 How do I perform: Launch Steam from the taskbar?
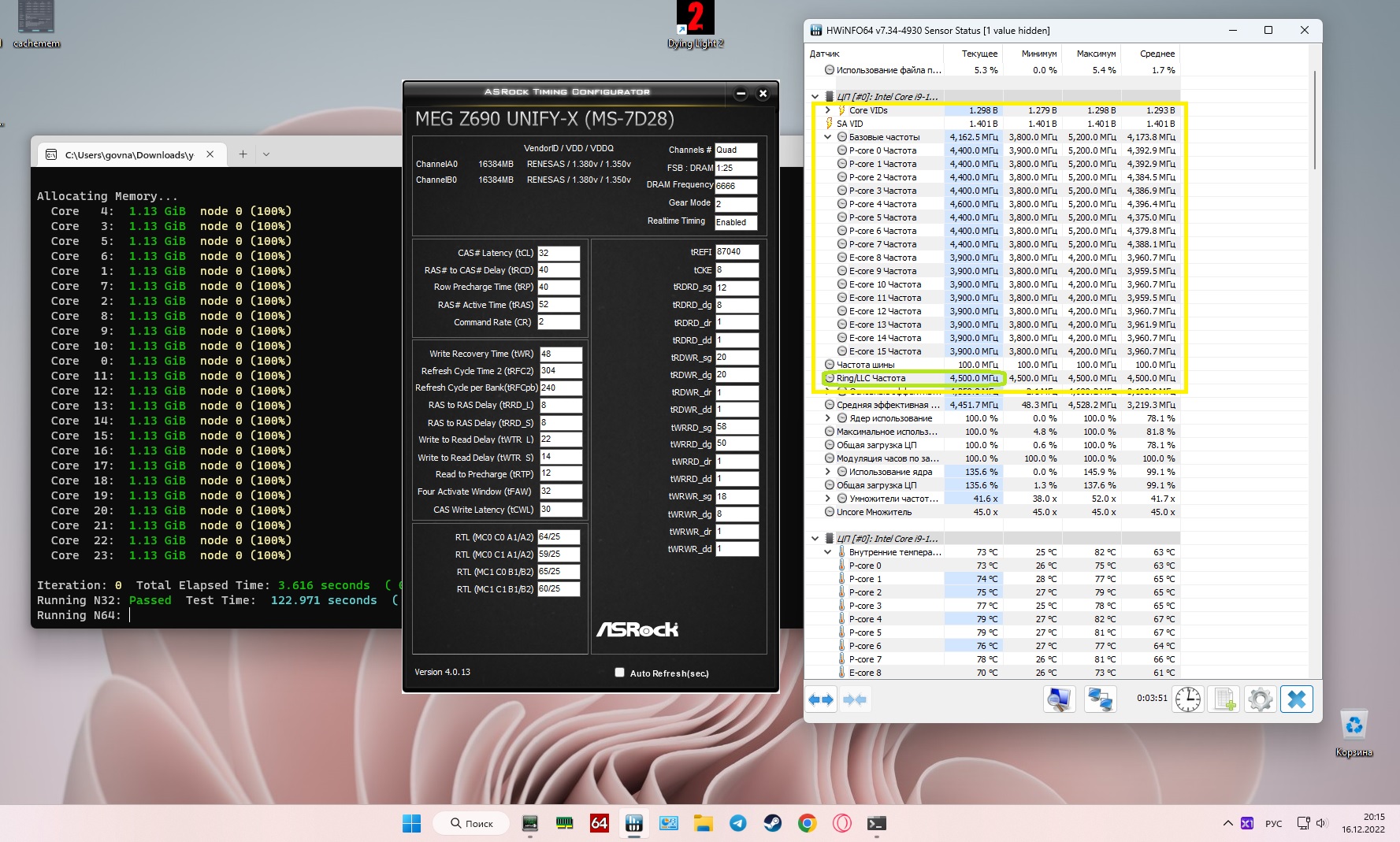tap(772, 824)
